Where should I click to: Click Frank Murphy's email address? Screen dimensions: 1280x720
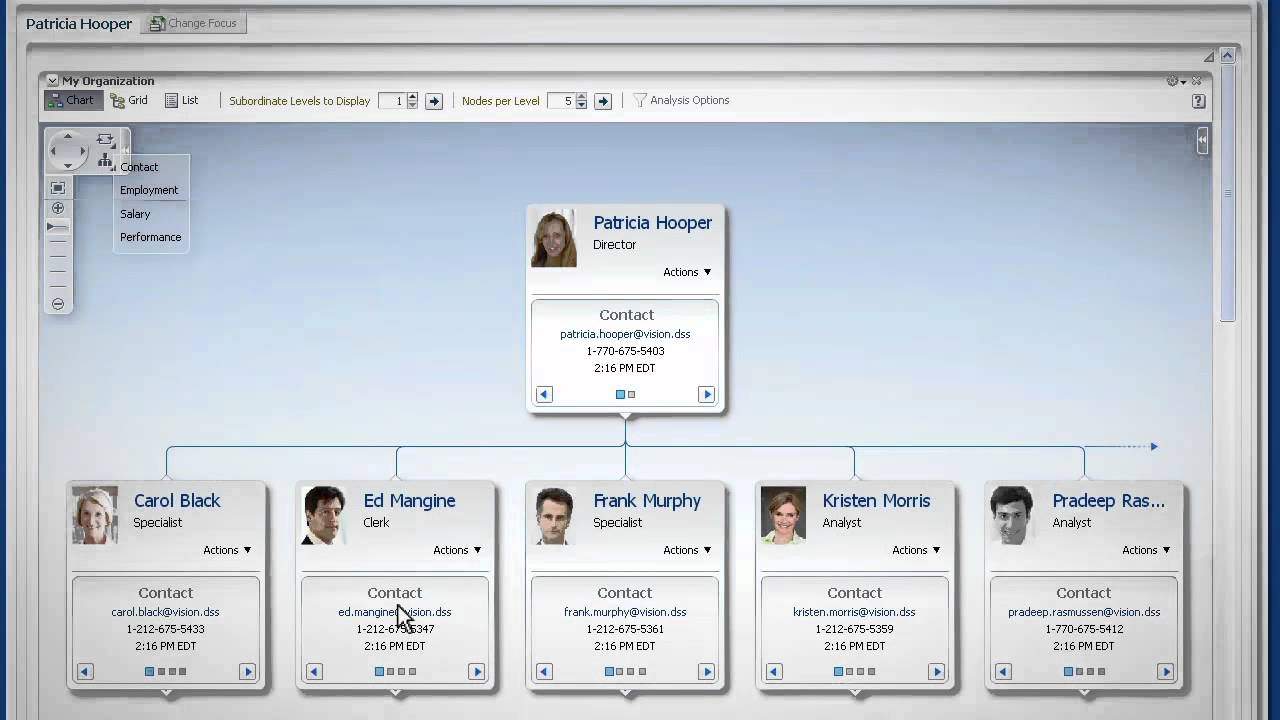(x=625, y=612)
